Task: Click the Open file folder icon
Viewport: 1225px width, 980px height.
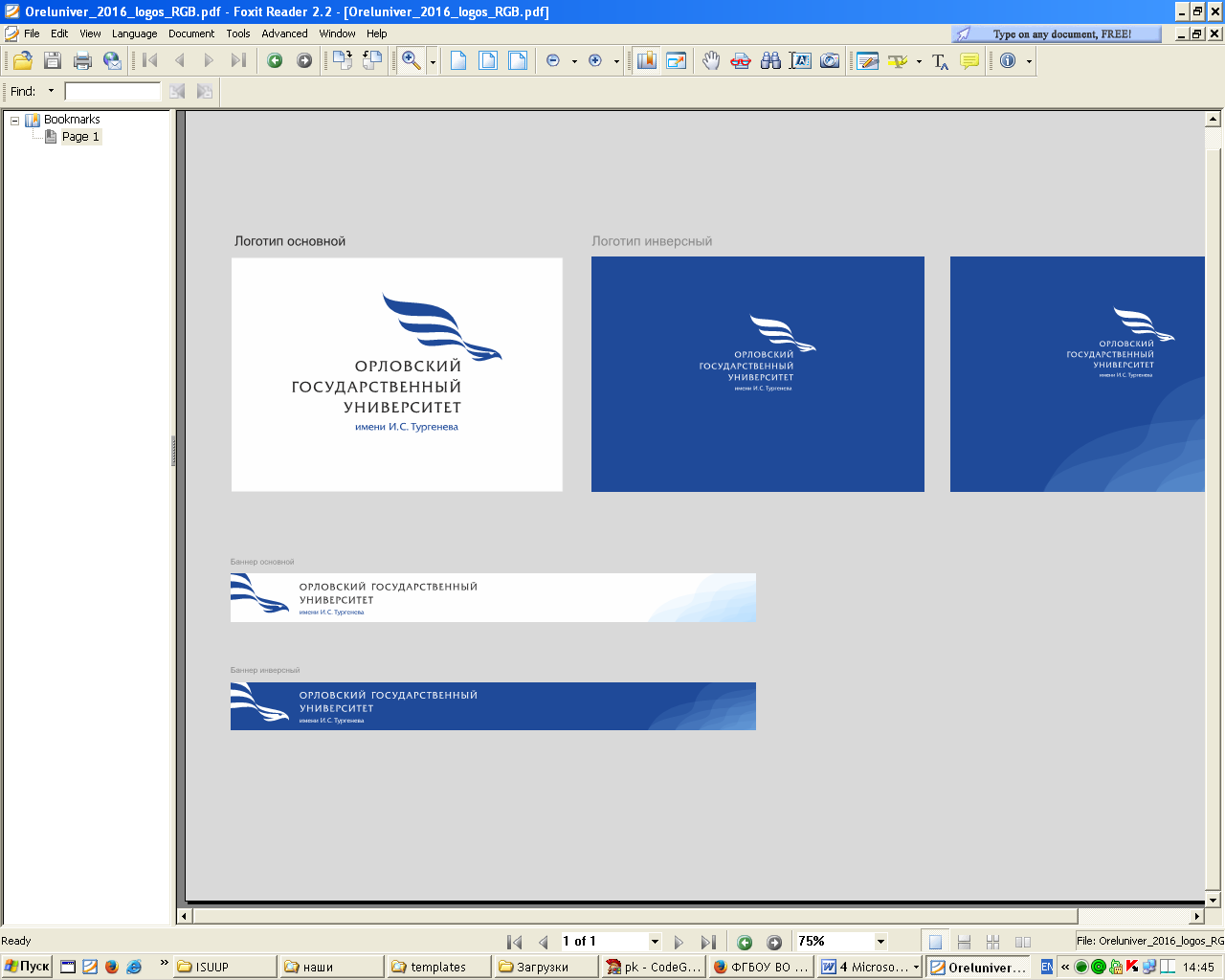Action: 22,61
